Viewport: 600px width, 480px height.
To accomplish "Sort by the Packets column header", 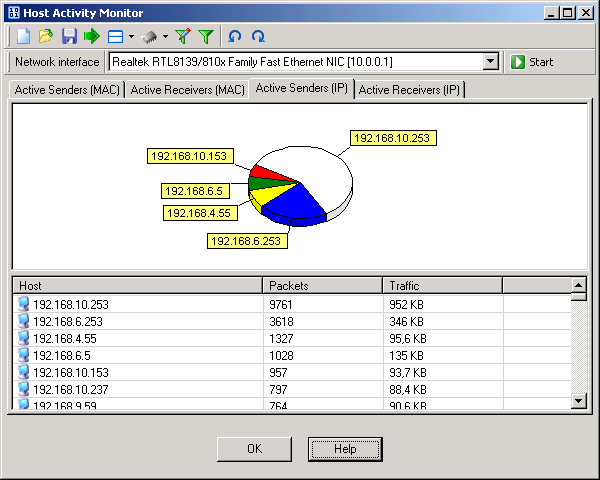I will click(x=322, y=285).
